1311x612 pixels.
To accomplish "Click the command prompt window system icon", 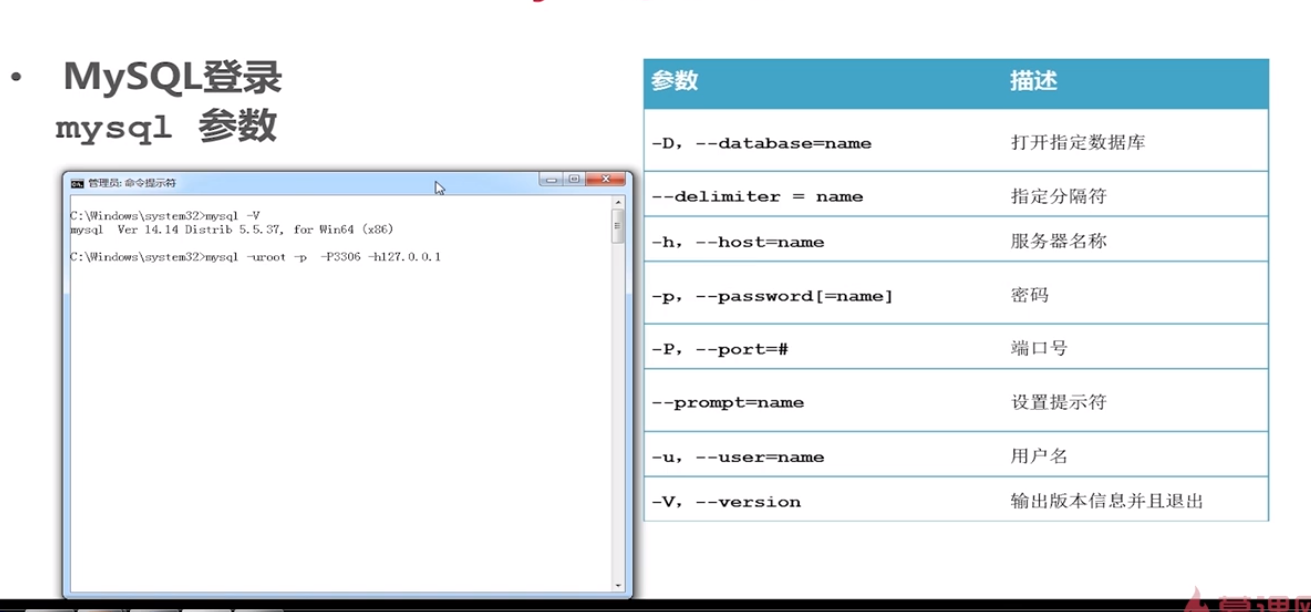I will click(77, 183).
